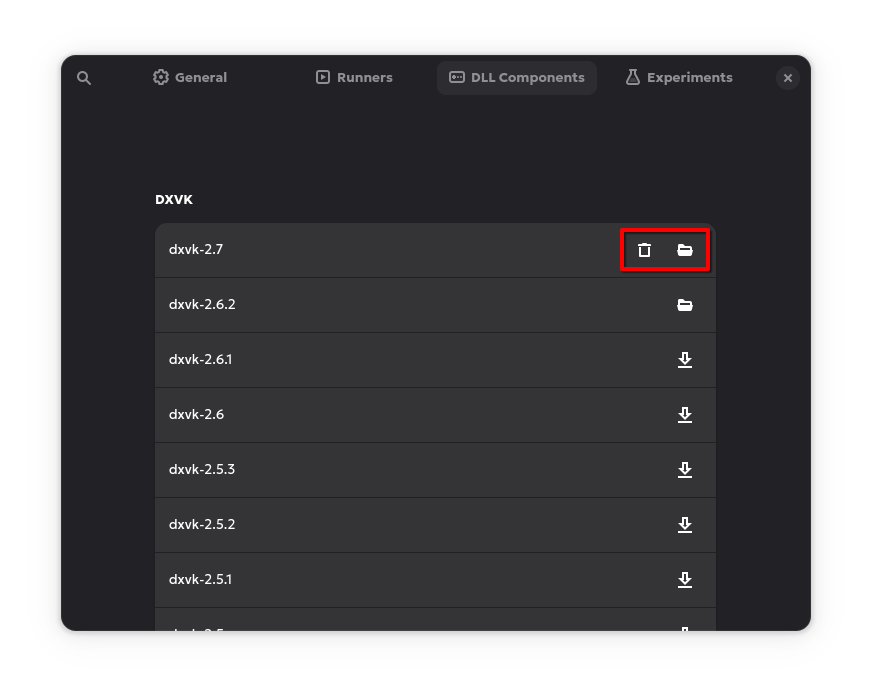872x698 pixels.
Task: Close the preferences dialog
Action: pos(788,78)
